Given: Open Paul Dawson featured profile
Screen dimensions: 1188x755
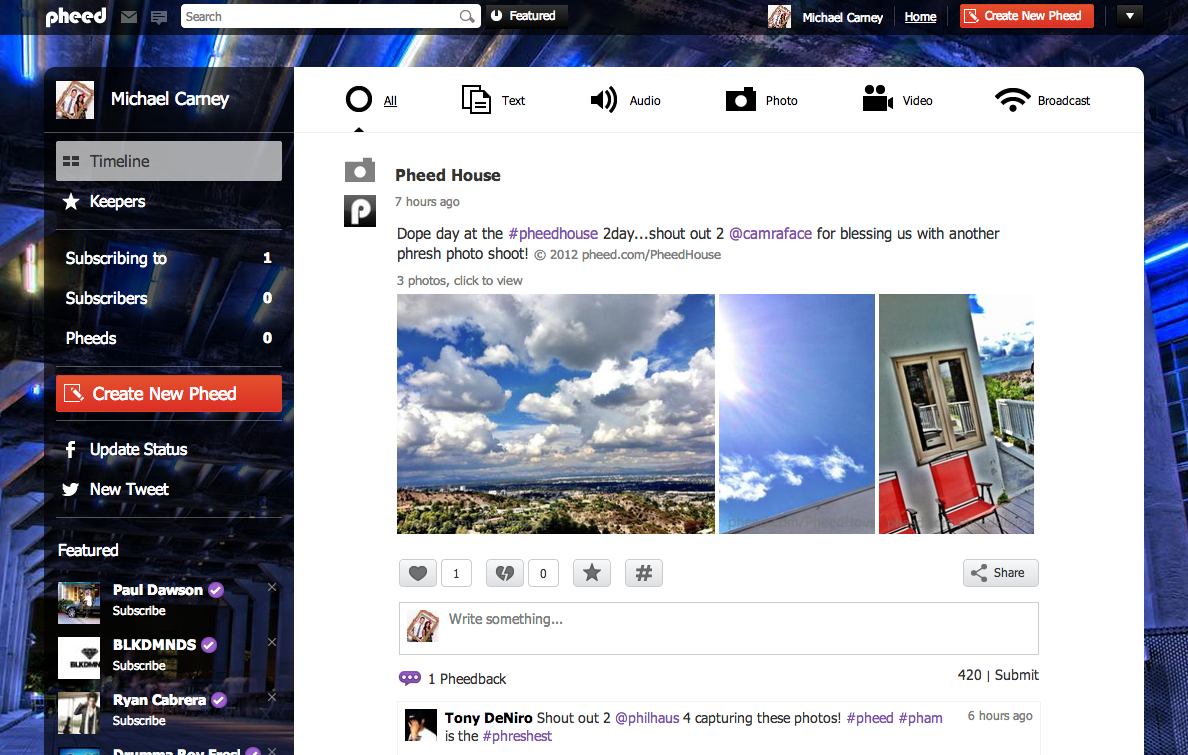Looking at the screenshot, I should click(x=158, y=590).
